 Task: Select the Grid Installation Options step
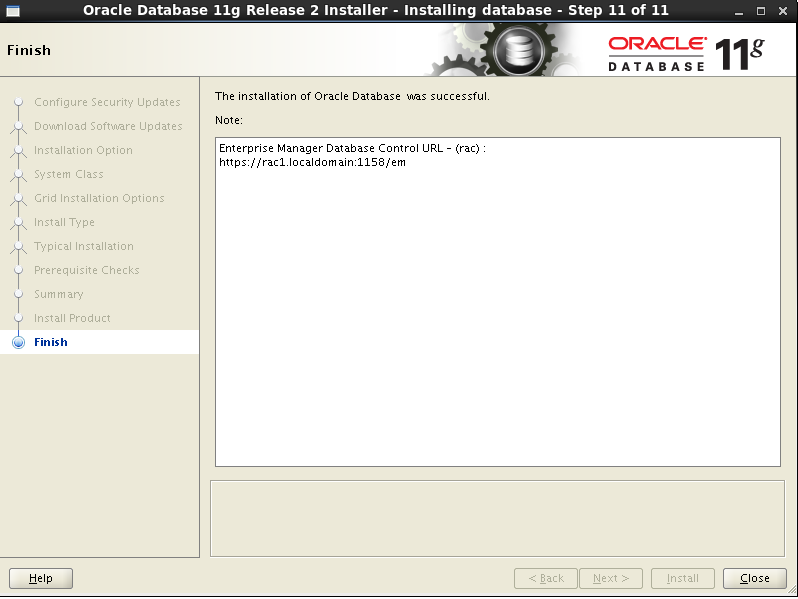coord(99,198)
